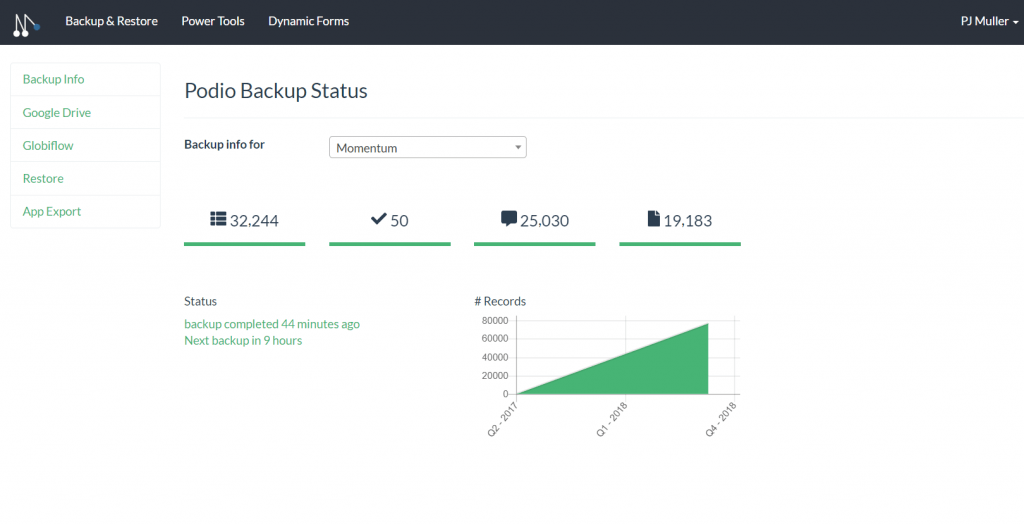The width and height of the screenshot is (1024, 525).
Task: Select Restore in the sidebar
Action: 43,179
